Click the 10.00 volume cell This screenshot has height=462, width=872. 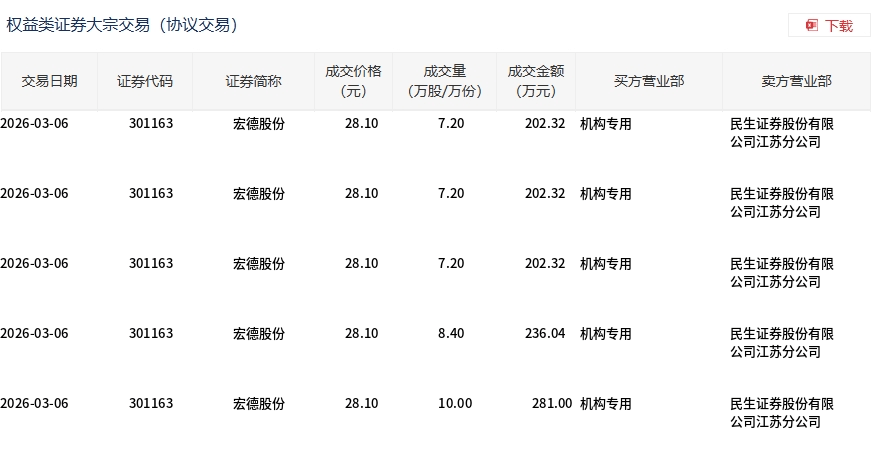click(x=455, y=404)
